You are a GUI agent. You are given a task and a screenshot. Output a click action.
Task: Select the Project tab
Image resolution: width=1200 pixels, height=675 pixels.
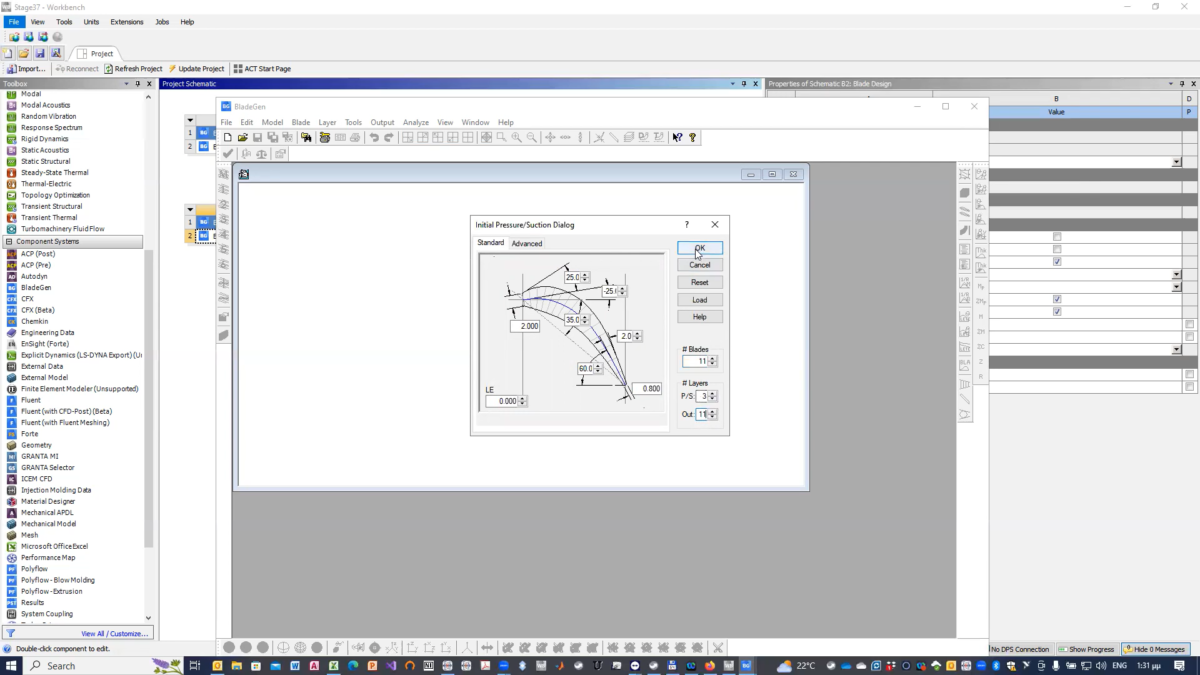(x=96, y=54)
